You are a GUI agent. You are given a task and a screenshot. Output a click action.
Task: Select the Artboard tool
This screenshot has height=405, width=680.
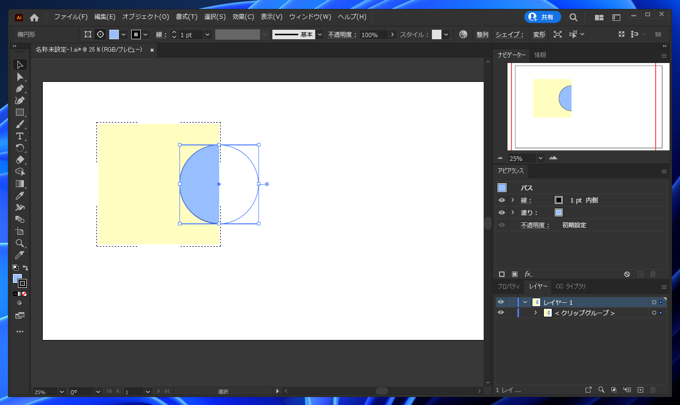[x=20, y=231]
